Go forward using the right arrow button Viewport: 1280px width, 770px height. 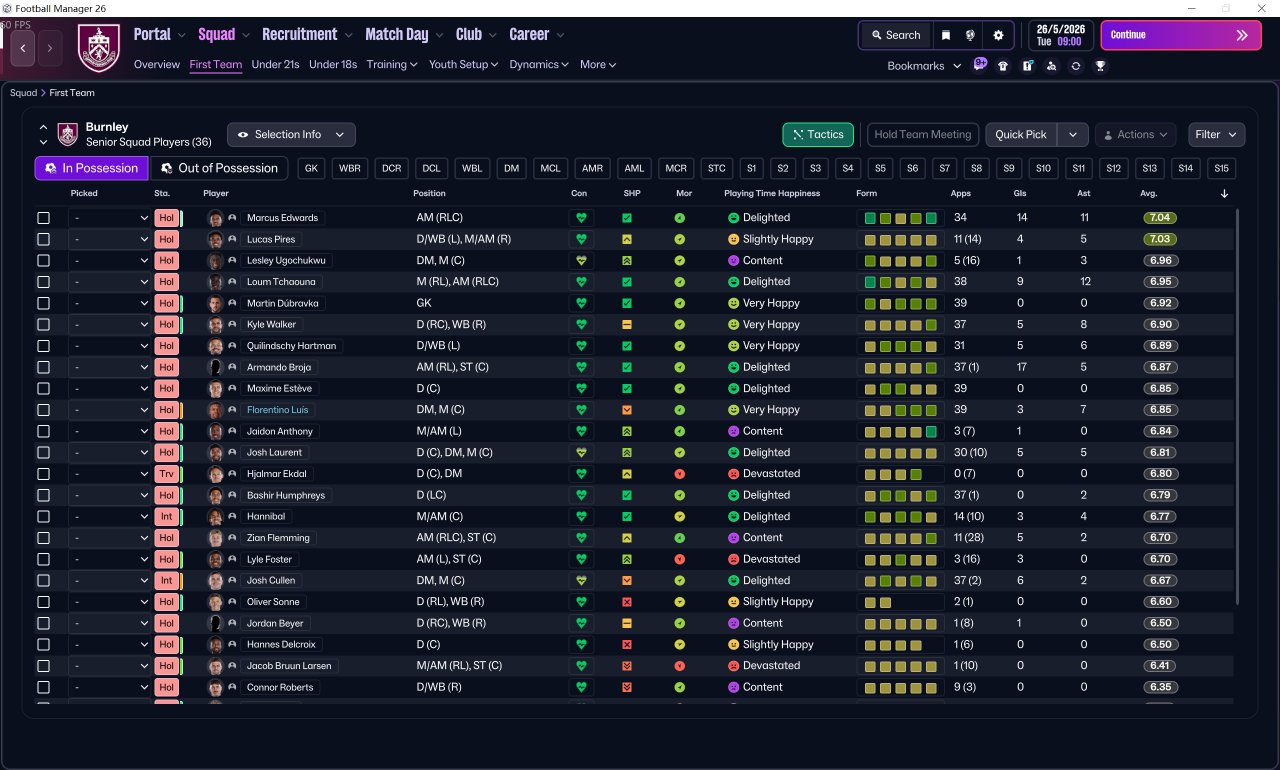click(50, 47)
